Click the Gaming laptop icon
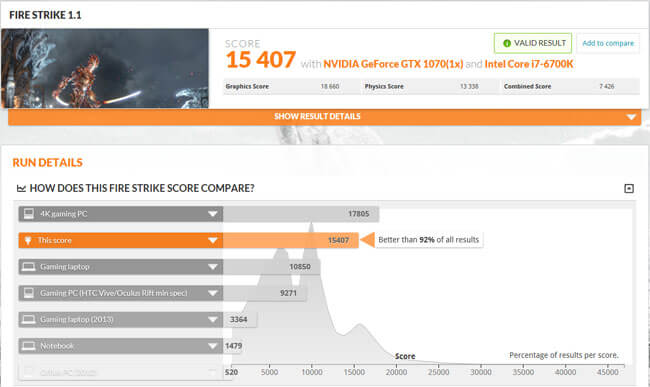Image resolution: width=650 pixels, height=387 pixels. (x=29, y=267)
